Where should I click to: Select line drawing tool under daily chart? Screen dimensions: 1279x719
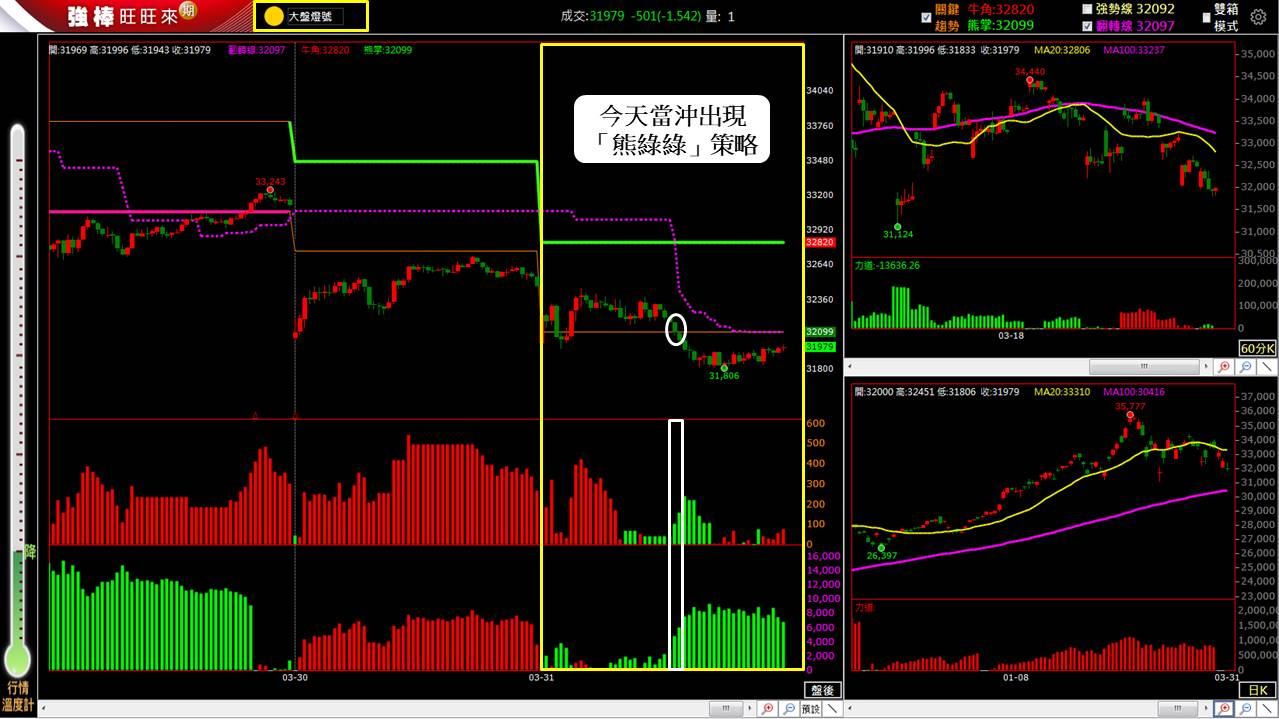coord(1268,708)
